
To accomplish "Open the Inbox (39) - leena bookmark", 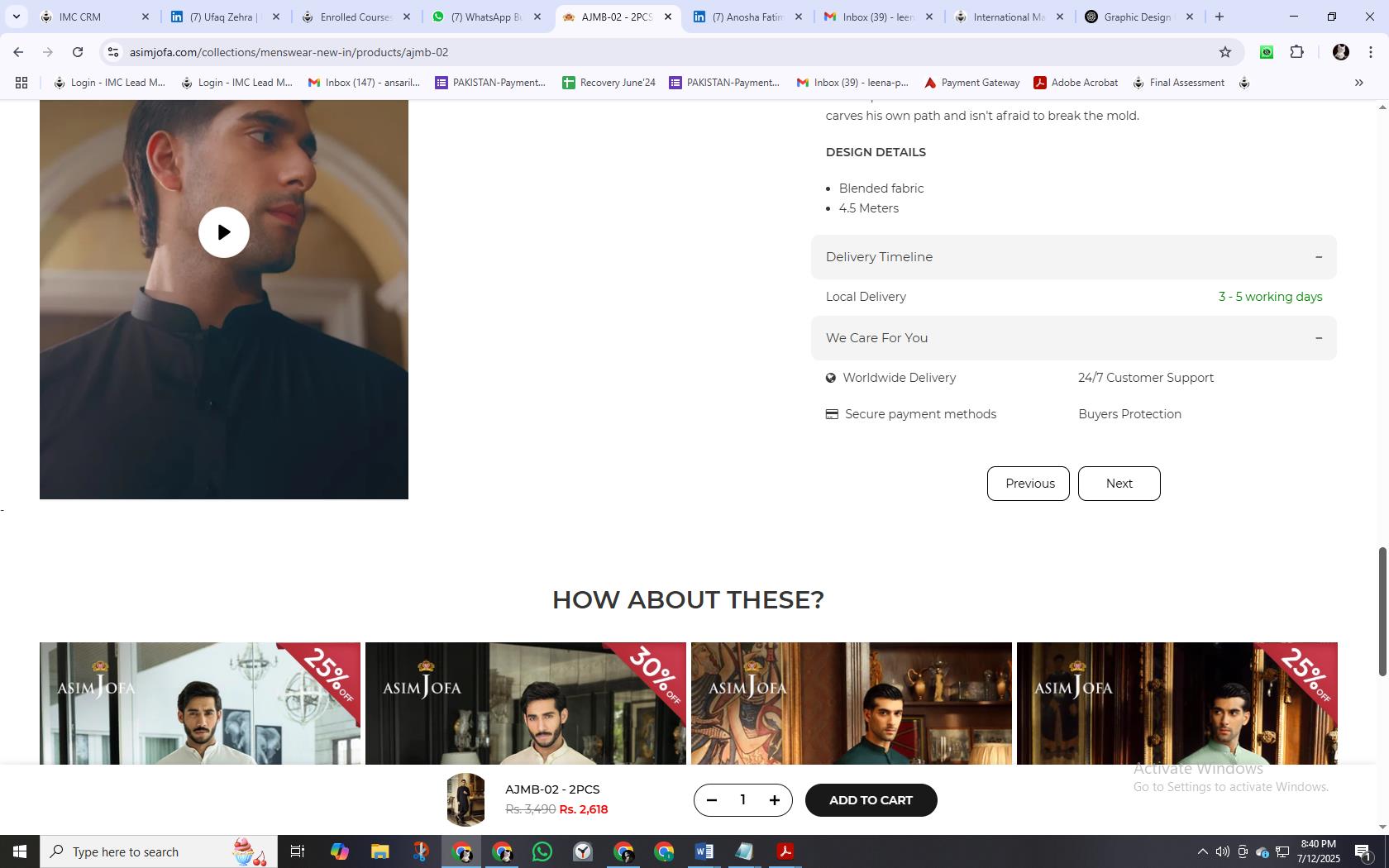I will click(x=852, y=83).
